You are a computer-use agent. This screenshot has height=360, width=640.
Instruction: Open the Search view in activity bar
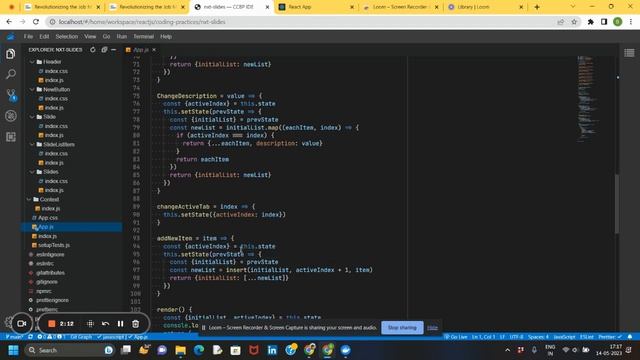(11, 74)
